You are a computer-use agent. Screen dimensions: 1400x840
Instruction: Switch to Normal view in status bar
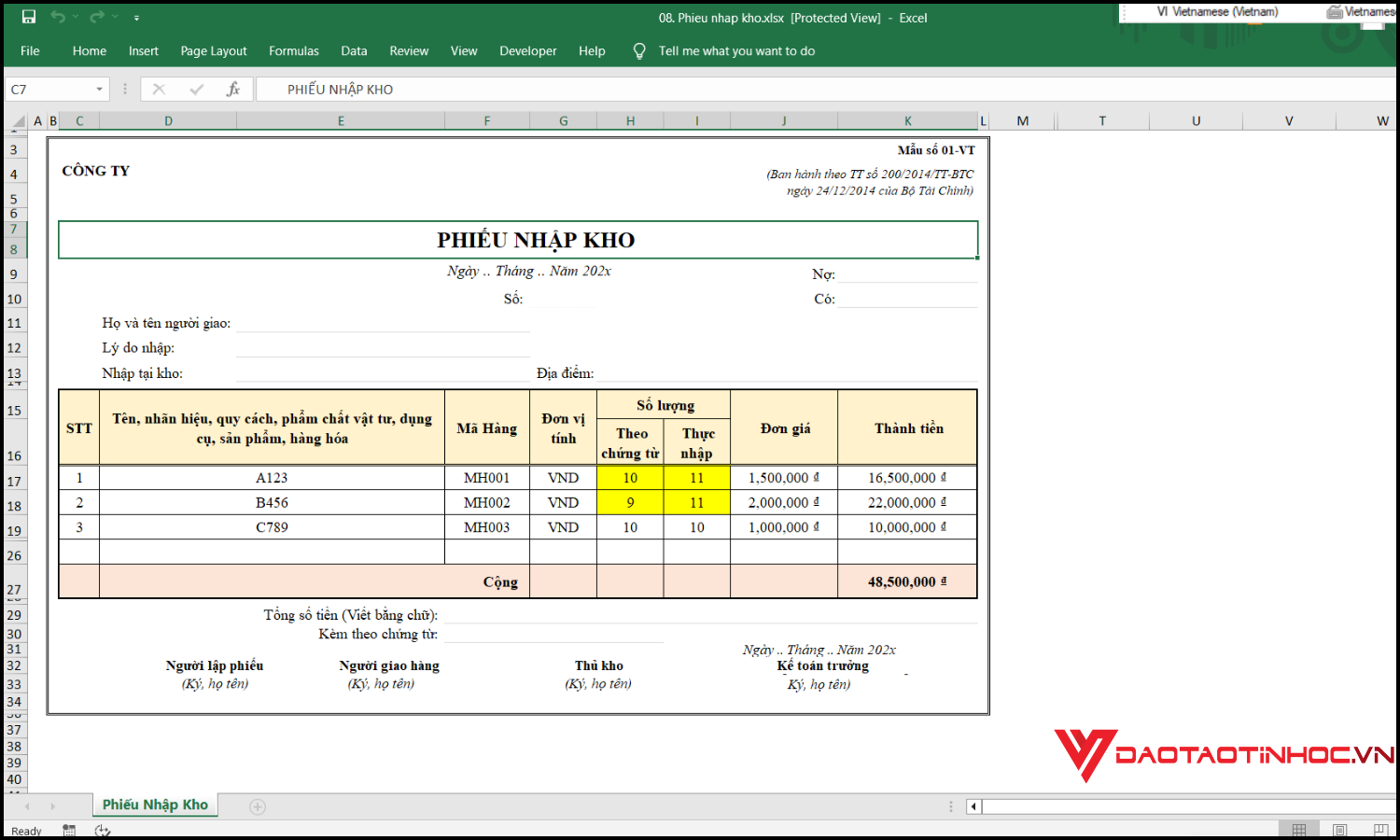coord(1298,830)
